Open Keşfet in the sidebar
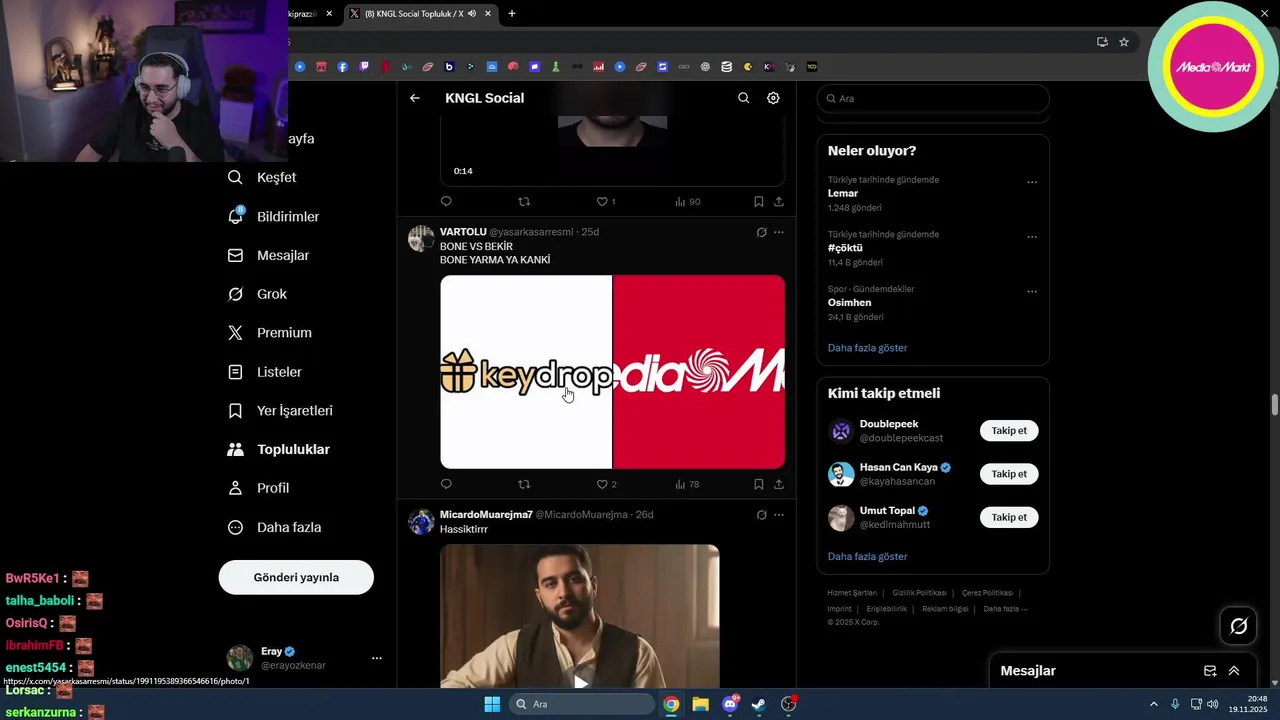 [262, 177]
